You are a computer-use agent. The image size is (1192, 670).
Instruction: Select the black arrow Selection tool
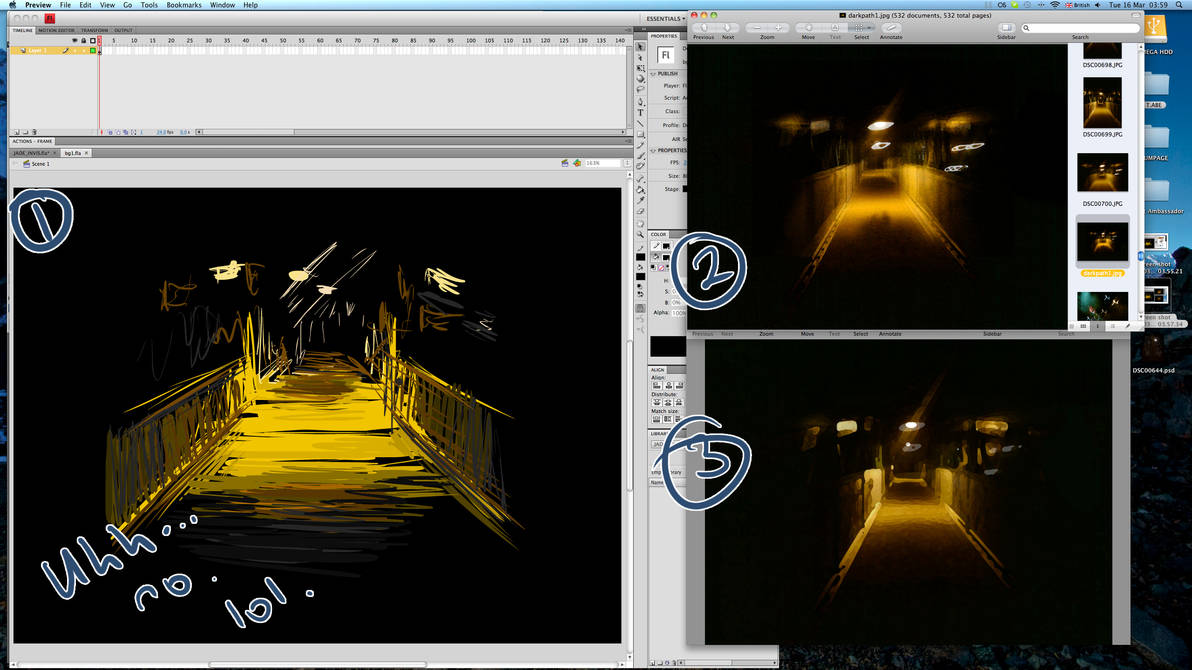coord(641,46)
